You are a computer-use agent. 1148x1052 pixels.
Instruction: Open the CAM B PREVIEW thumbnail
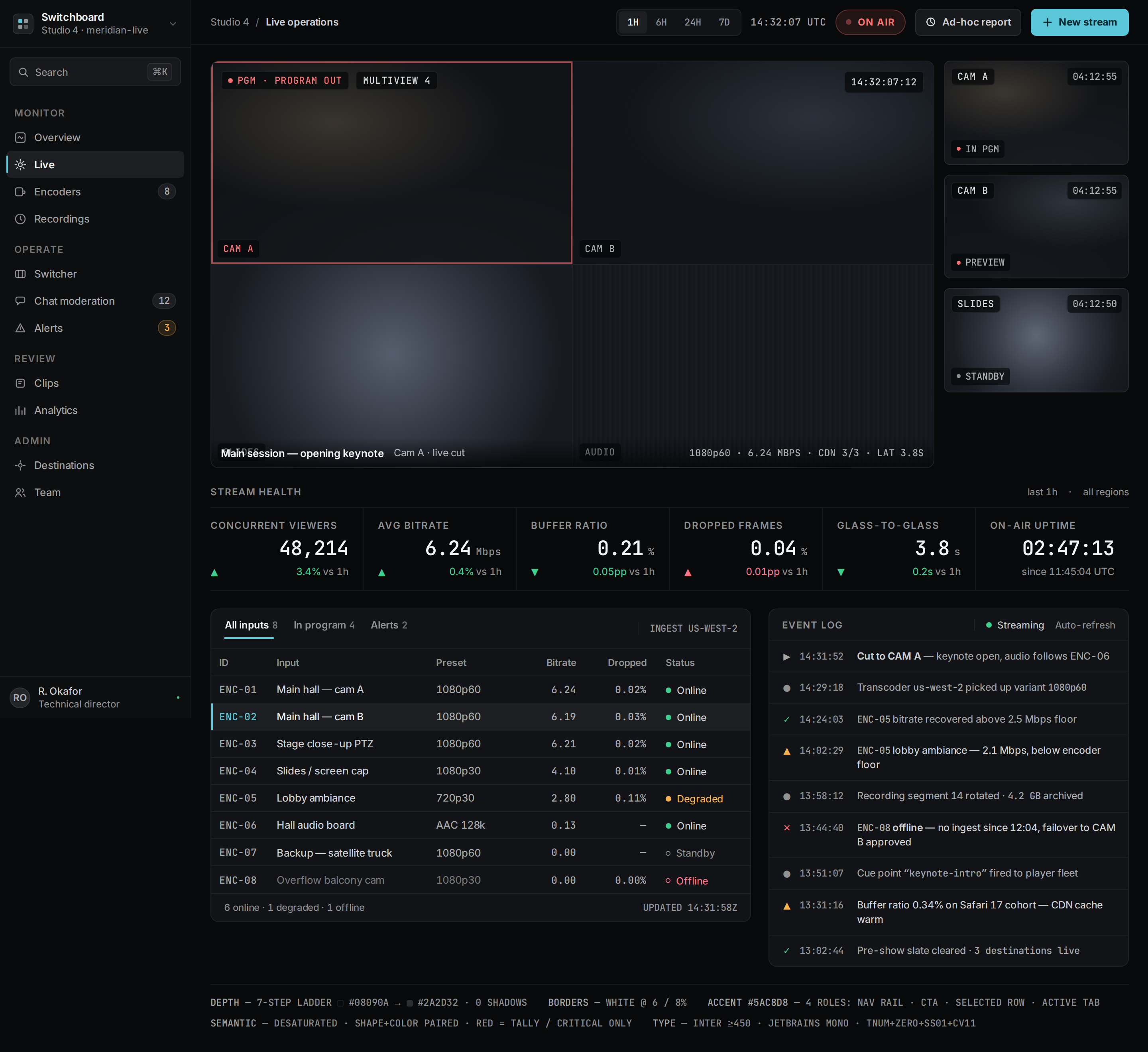(1036, 227)
